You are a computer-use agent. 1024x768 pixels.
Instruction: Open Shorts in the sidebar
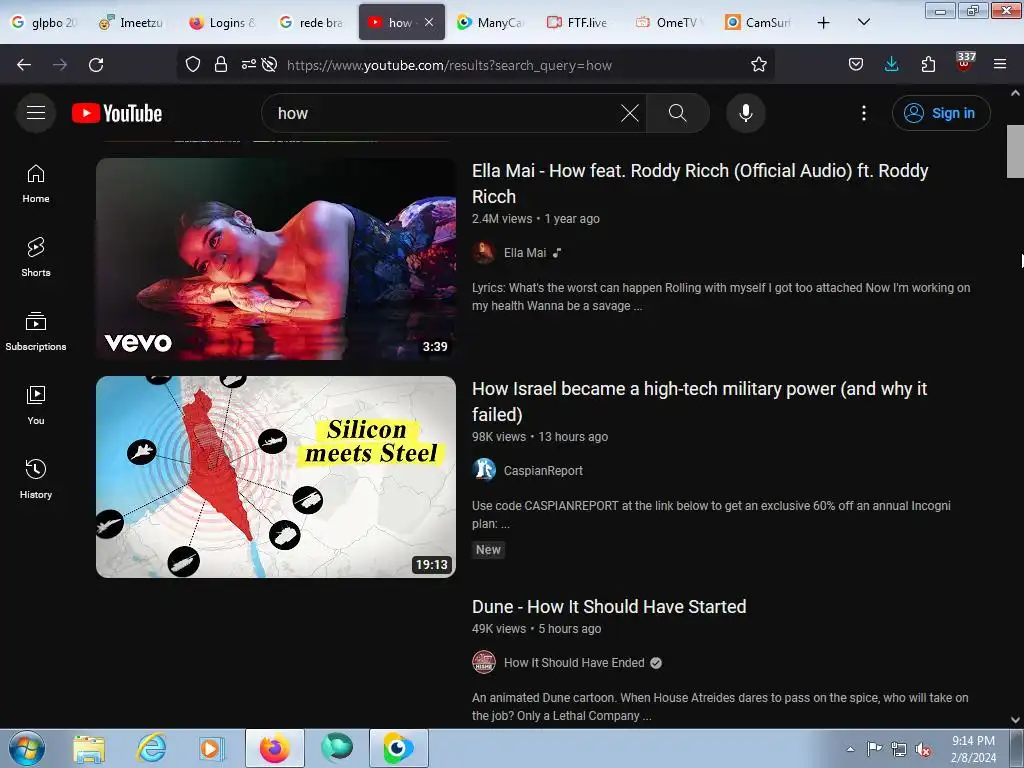pyautogui.click(x=36, y=257)
